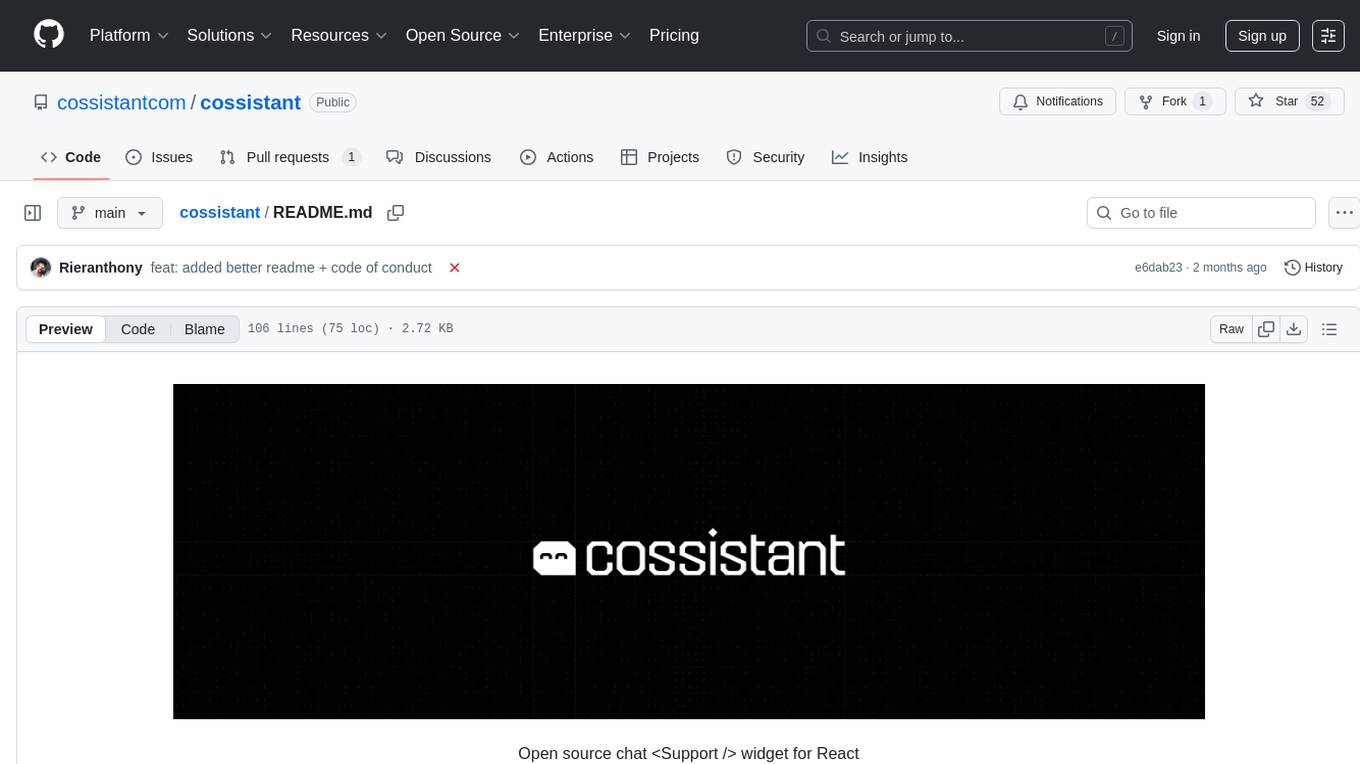Image resolution: width=1360 pixels, height=764 pixels.
Task: Click the pull requests count badge
Action: click(x=351, y=157)
